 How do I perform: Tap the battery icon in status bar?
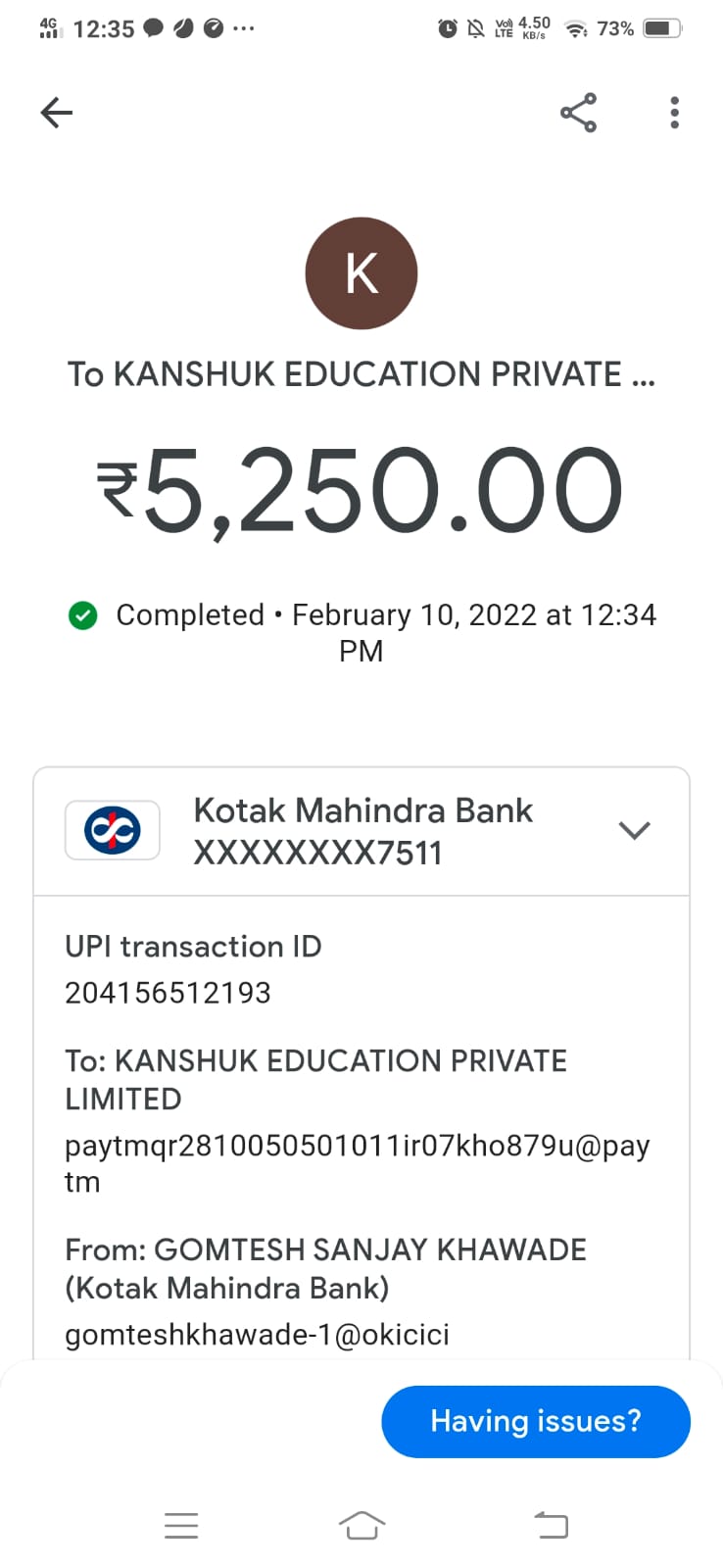pyautogui.click(x=662, y=28)
